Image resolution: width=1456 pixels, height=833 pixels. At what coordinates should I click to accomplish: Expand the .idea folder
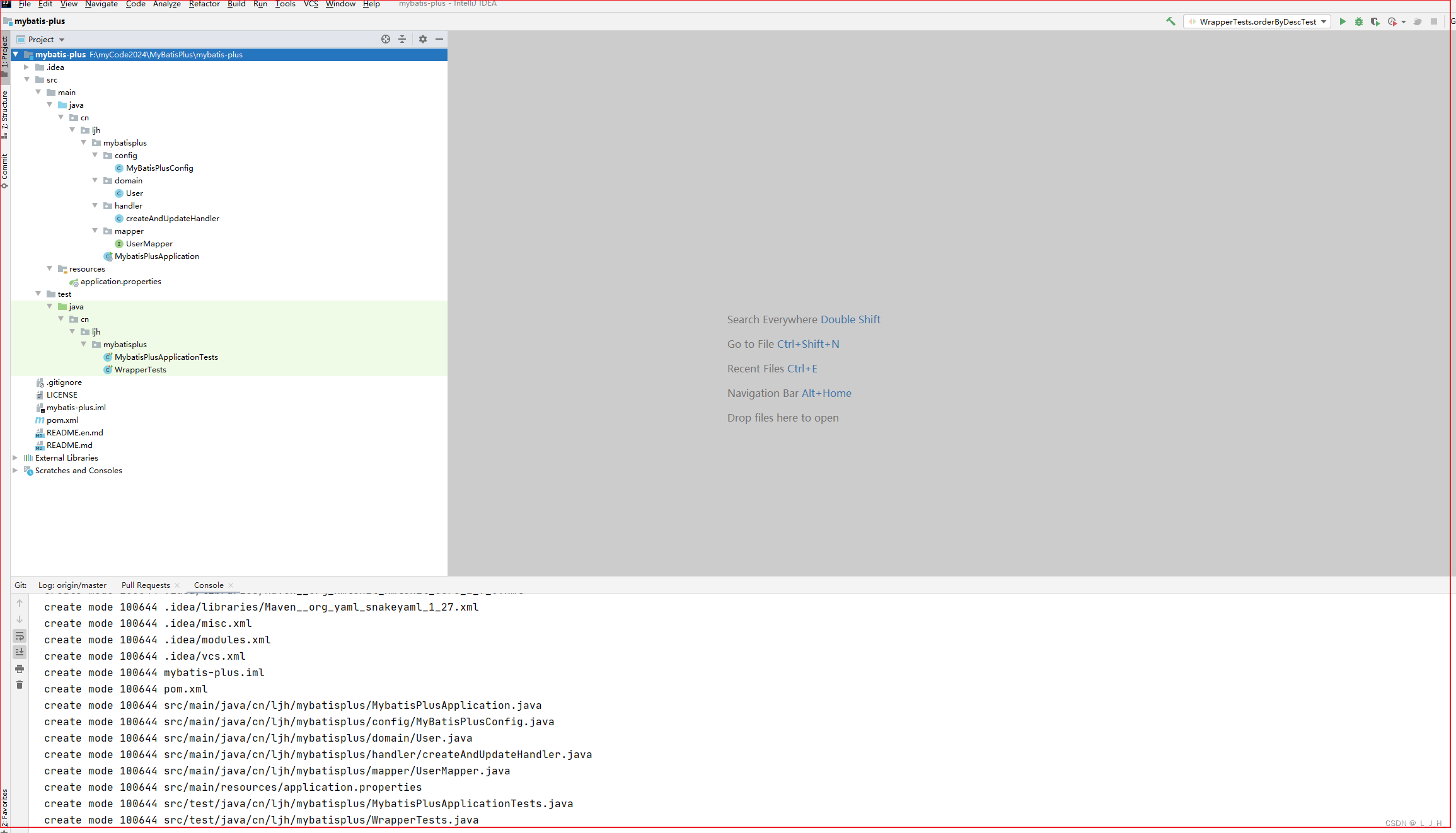point(26,67)
